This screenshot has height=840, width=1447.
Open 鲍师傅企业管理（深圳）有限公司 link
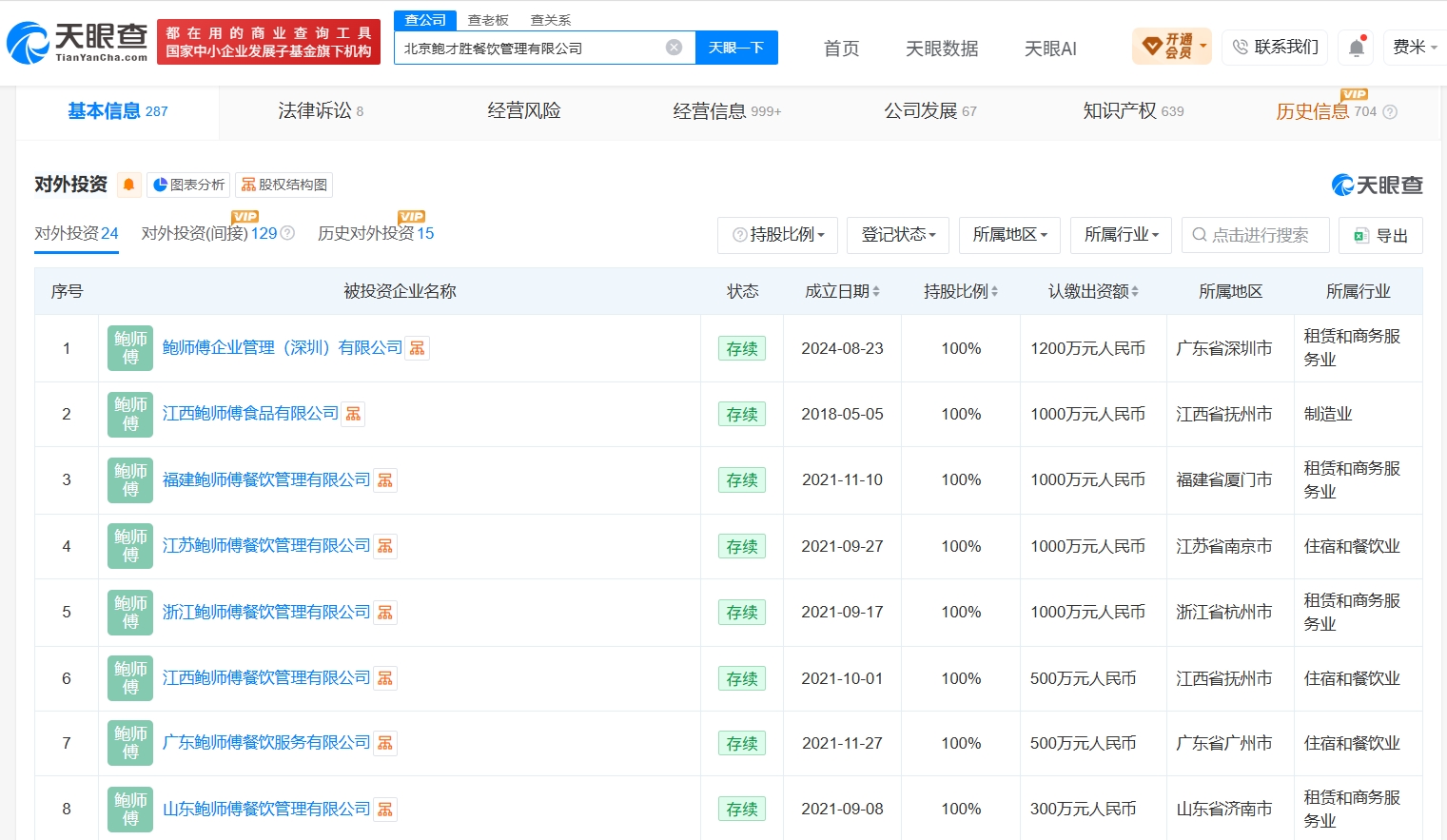click(283, 348)
